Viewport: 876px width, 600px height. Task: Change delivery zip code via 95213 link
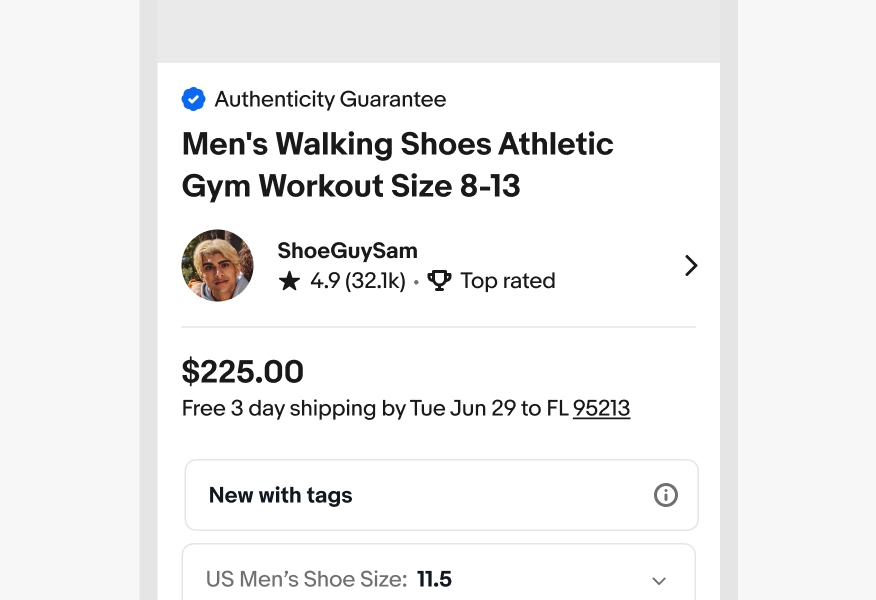coord(601,408)
